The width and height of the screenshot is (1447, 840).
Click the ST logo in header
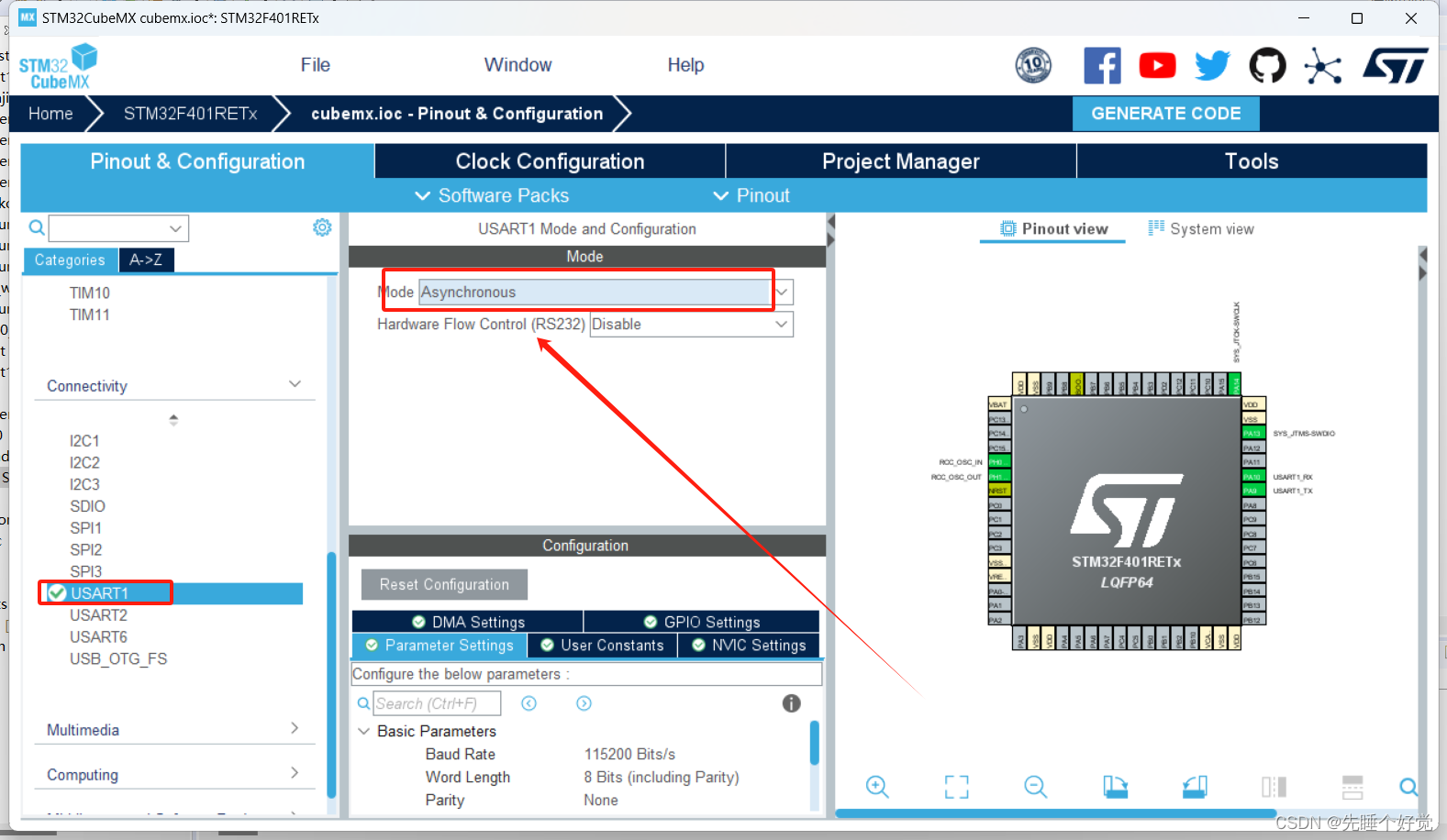1396,65
